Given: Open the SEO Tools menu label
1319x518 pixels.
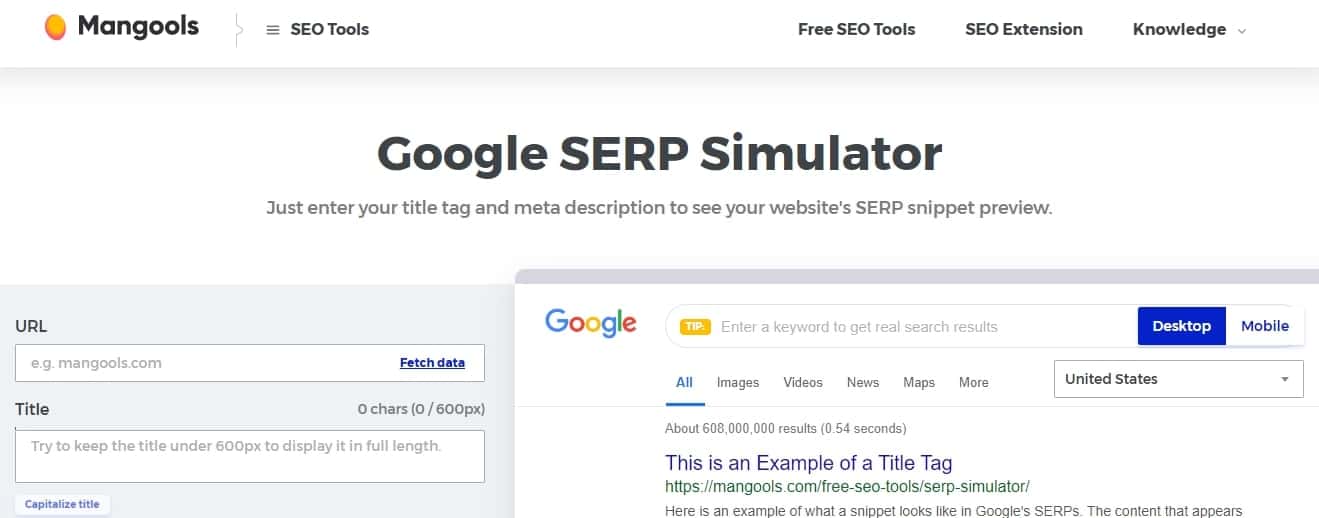Looking at the screenshot, I should pos(329,29).
